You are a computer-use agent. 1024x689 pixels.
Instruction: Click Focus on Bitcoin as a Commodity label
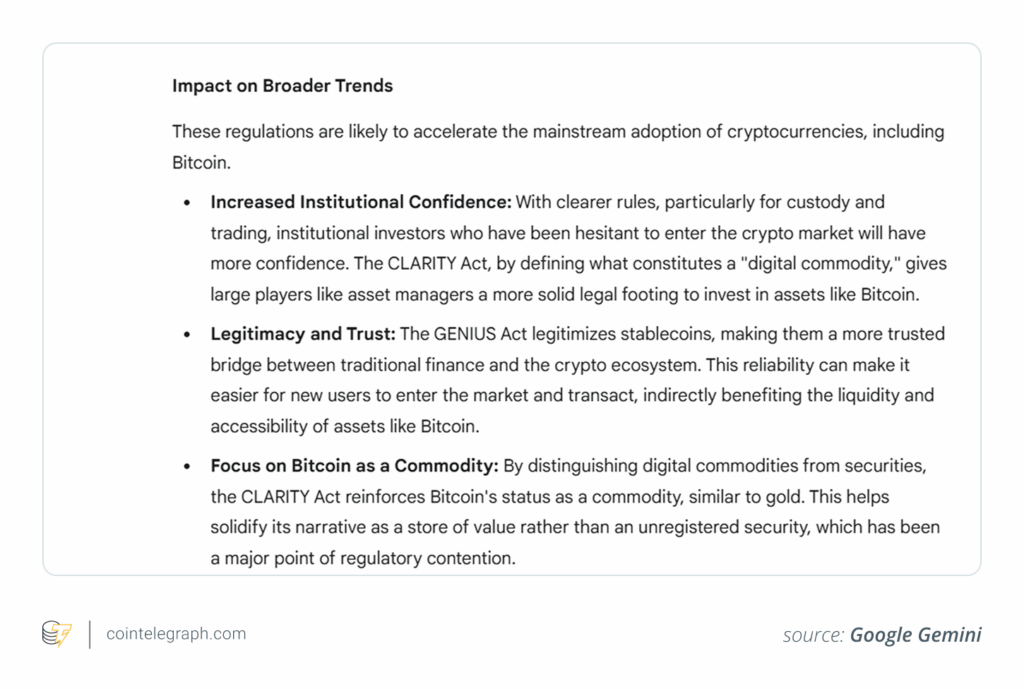click(354, 466)
